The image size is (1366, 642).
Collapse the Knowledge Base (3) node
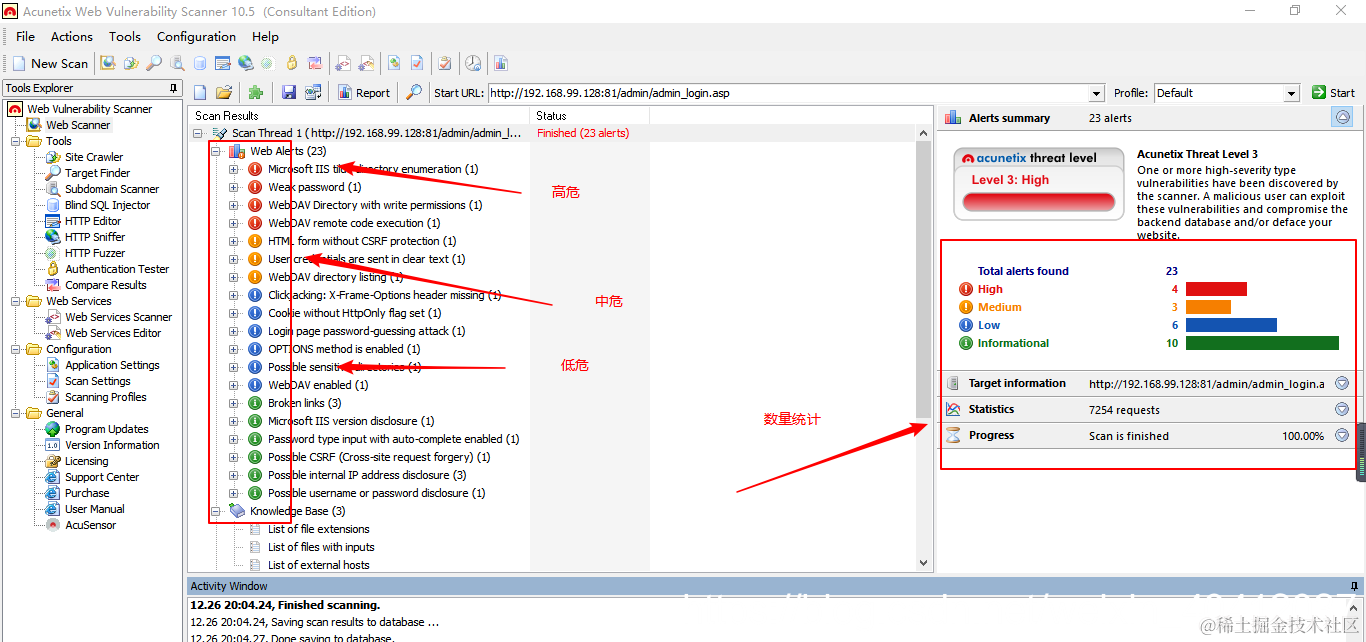[216, 511]
